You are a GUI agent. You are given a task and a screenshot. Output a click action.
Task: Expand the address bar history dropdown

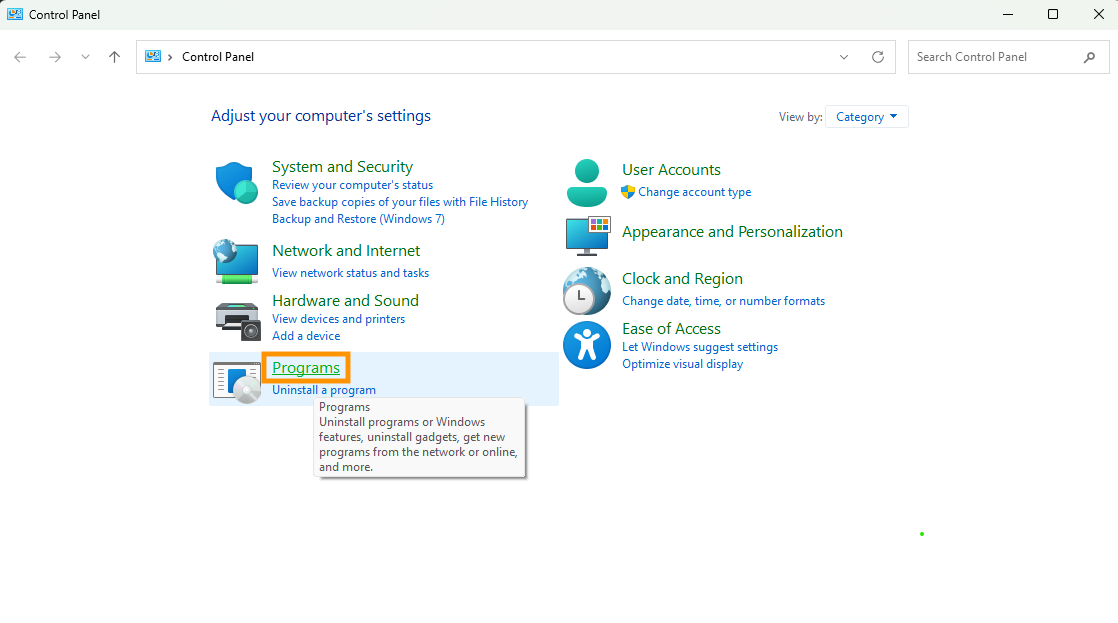[843, 57]
